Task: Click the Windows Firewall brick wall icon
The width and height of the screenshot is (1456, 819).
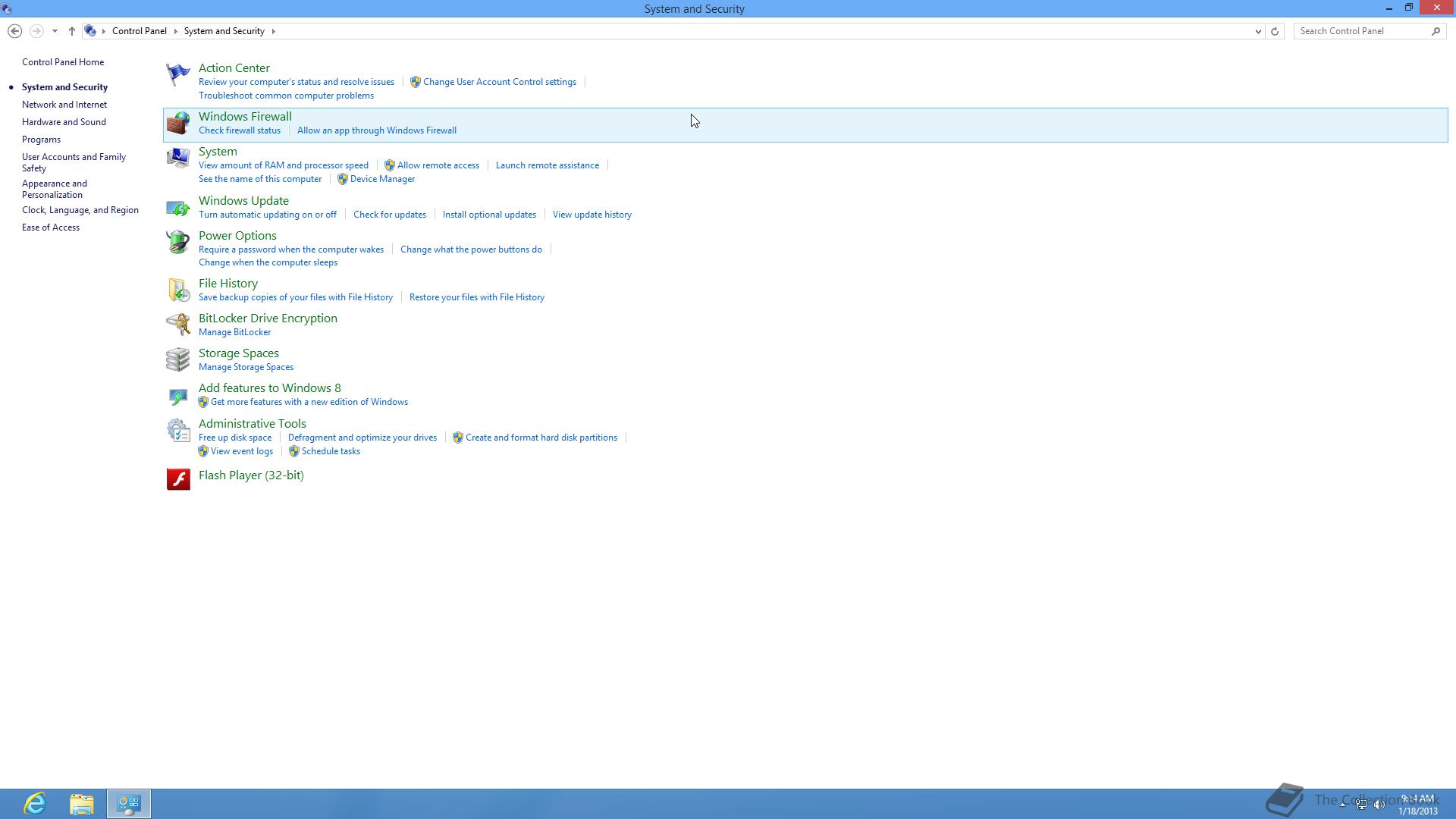Action: [x=177, y=123]
